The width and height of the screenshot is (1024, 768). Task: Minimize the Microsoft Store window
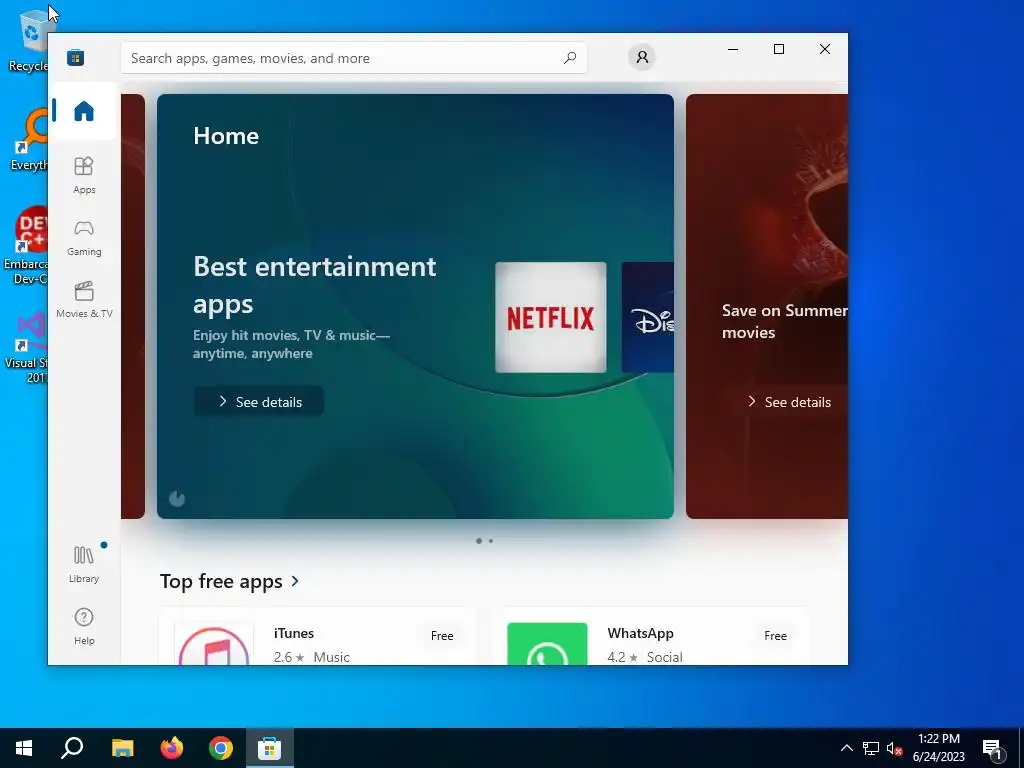(733, 49)
